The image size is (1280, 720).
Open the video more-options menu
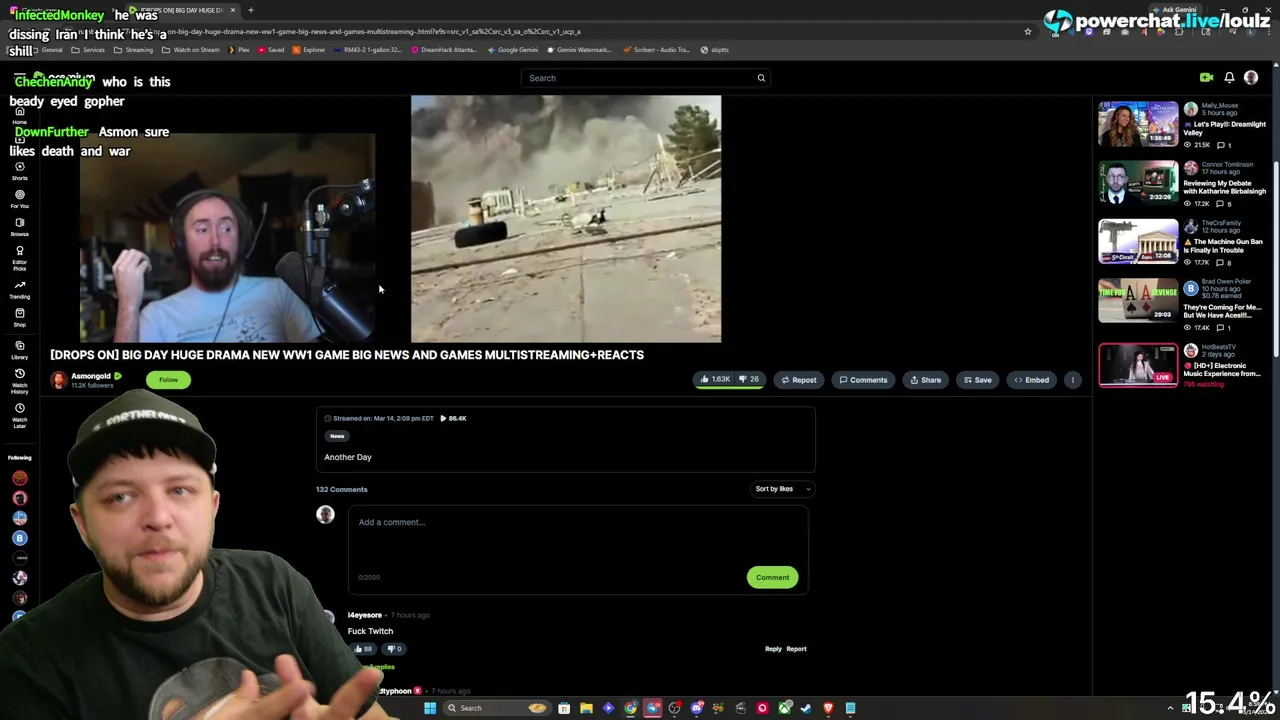click(1073, 380)
